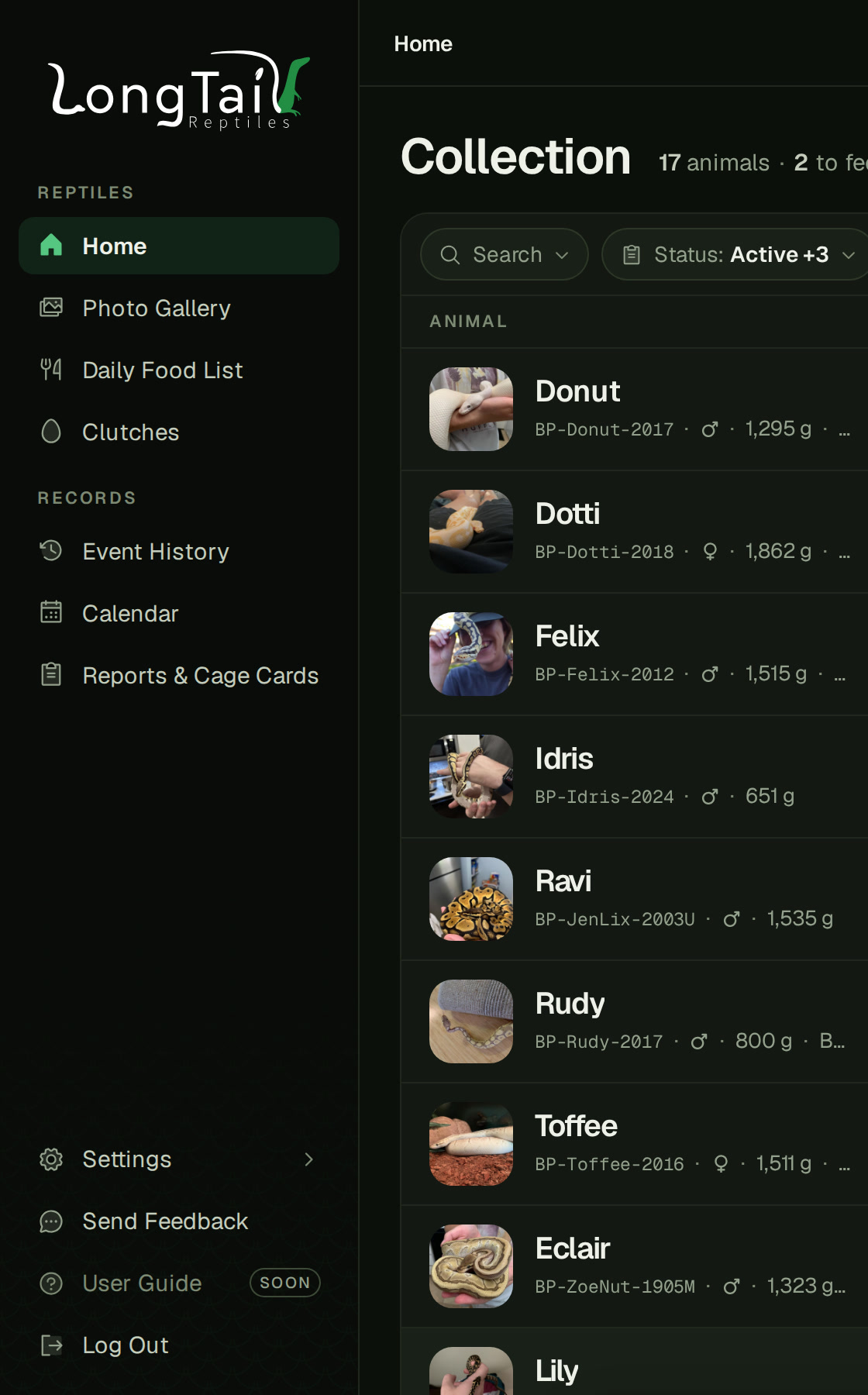Select the animal name Felix
This screenshot has height=1395, width=868.
(567, 636)
